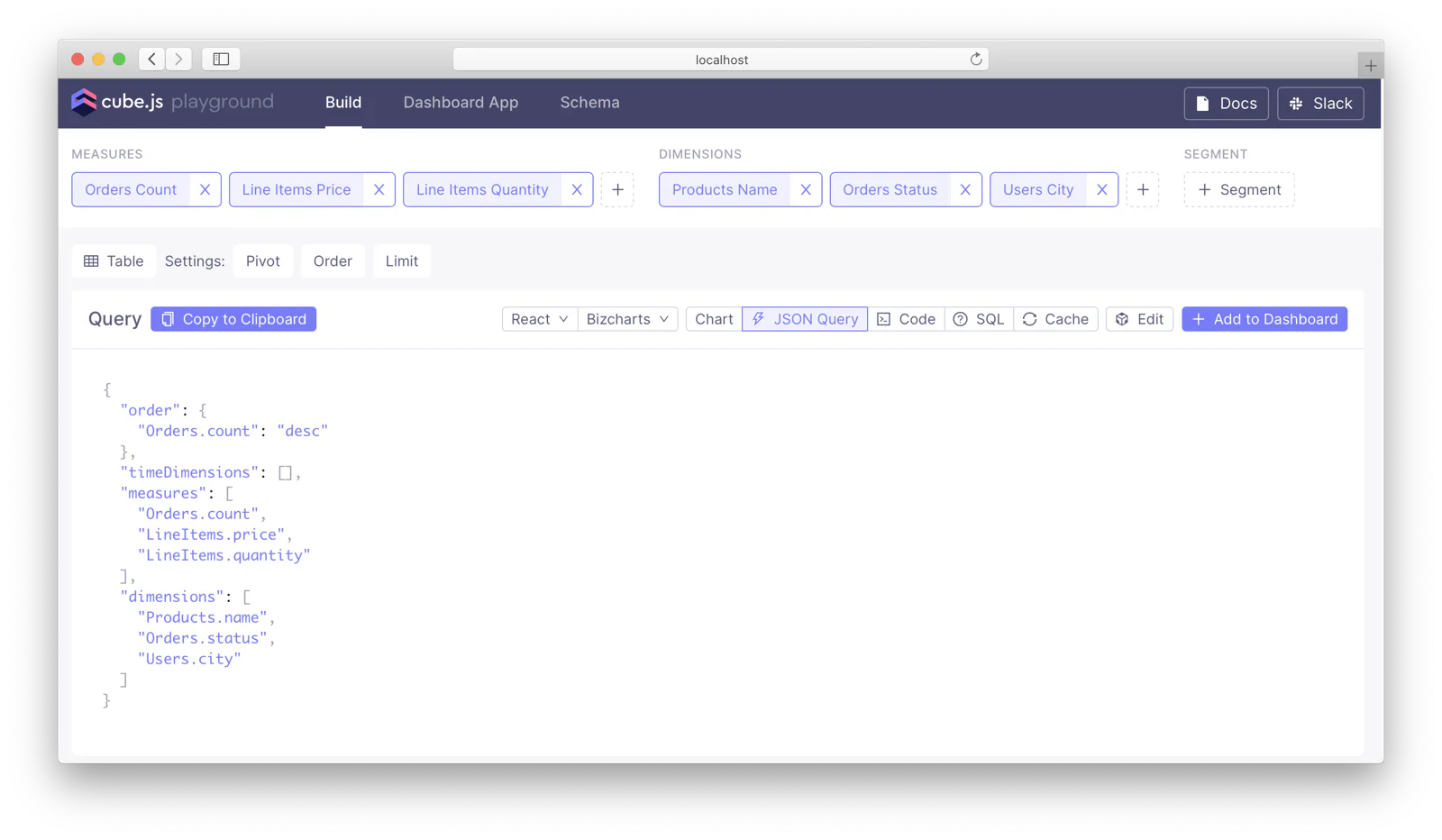Screen dimensions: 1442x840
Task: Switch to the Build tab
Action: pyautogui.click(x=343, y=103)
